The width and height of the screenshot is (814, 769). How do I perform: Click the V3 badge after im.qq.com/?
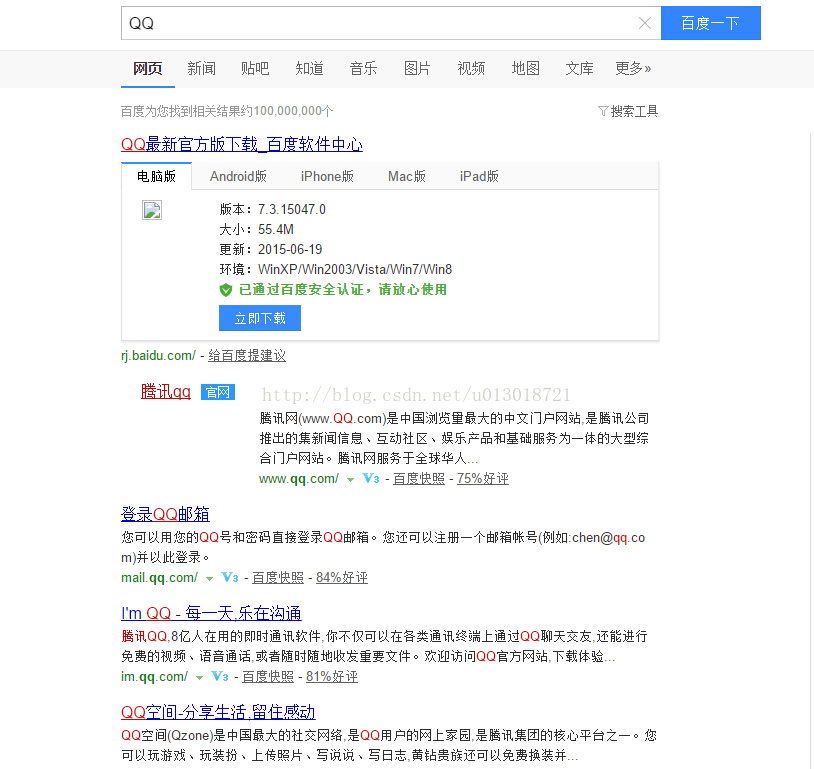pos(220,677)
